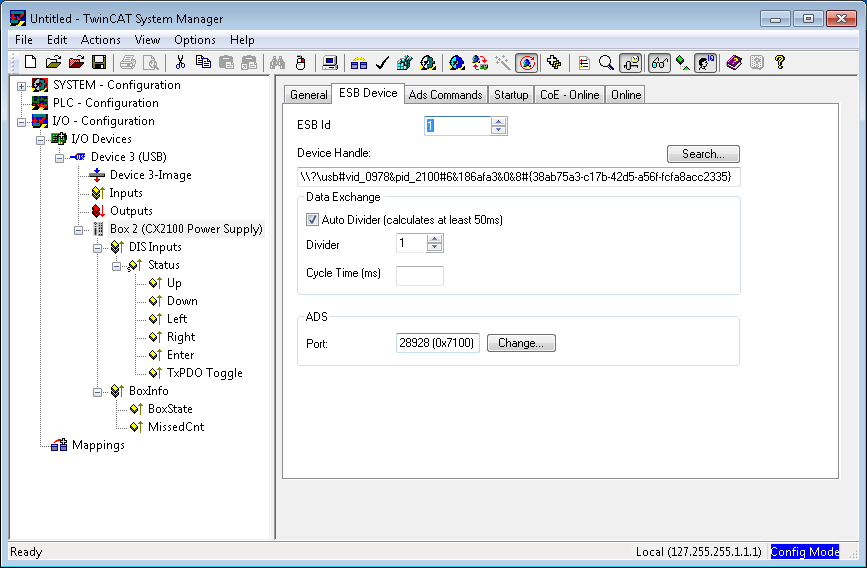Switch to the General tab
The height and width of the screenshot is (568, 867).
click(309, 95)
